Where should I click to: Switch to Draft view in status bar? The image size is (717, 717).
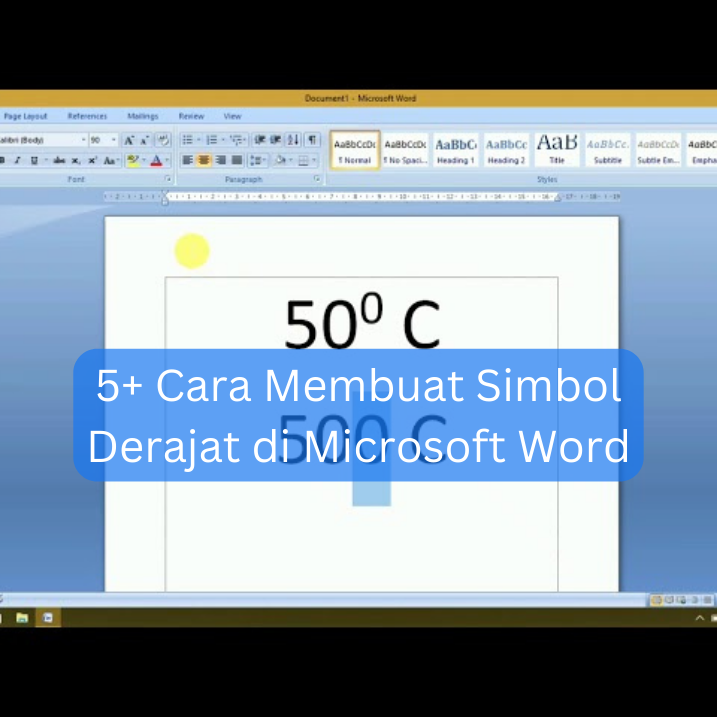pos(707,600)
